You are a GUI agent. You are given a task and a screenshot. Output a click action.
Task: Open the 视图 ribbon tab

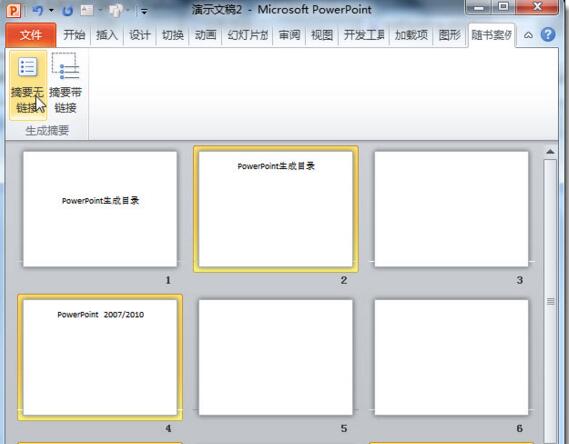322,35
